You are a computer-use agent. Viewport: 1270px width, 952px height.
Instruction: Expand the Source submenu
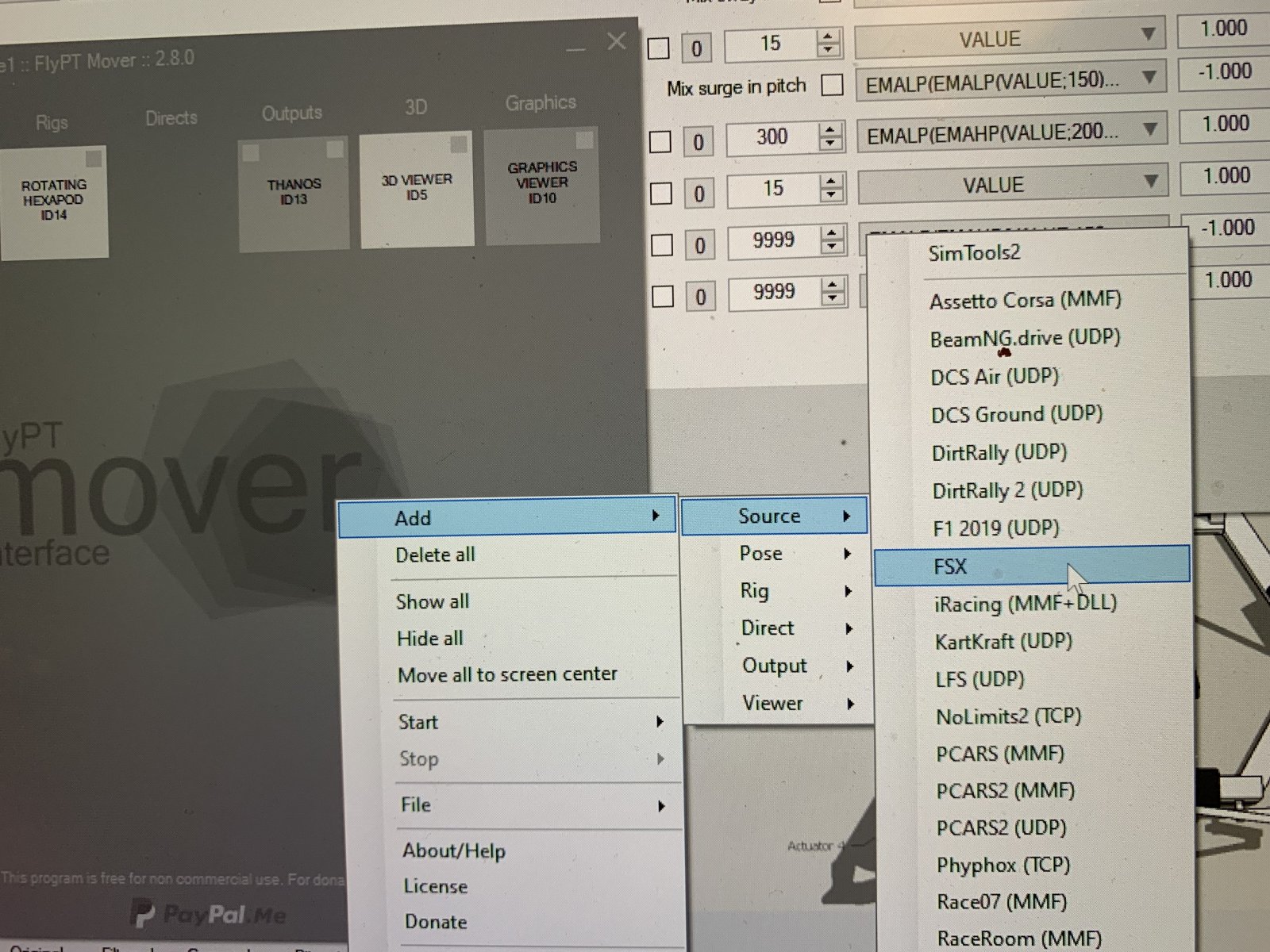[x=775, y=516]
